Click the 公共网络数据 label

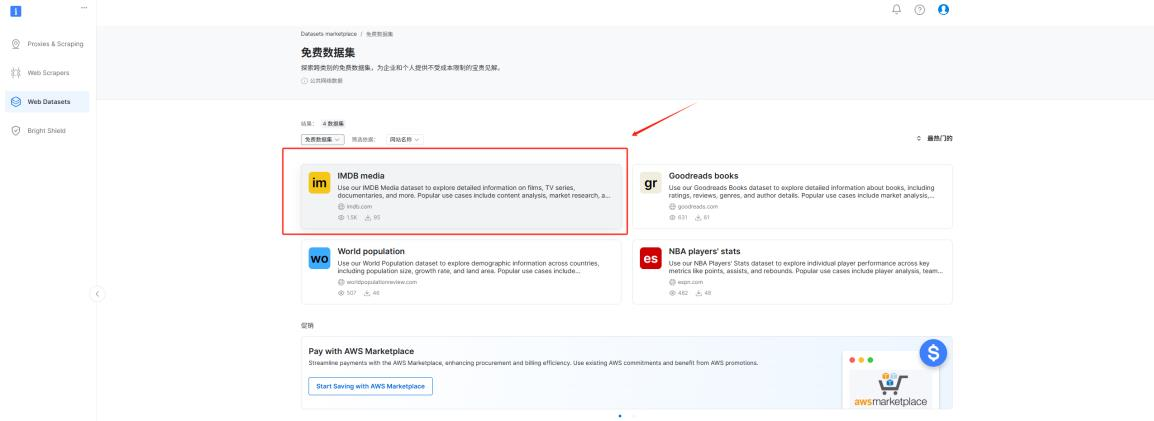coord(326,81)
